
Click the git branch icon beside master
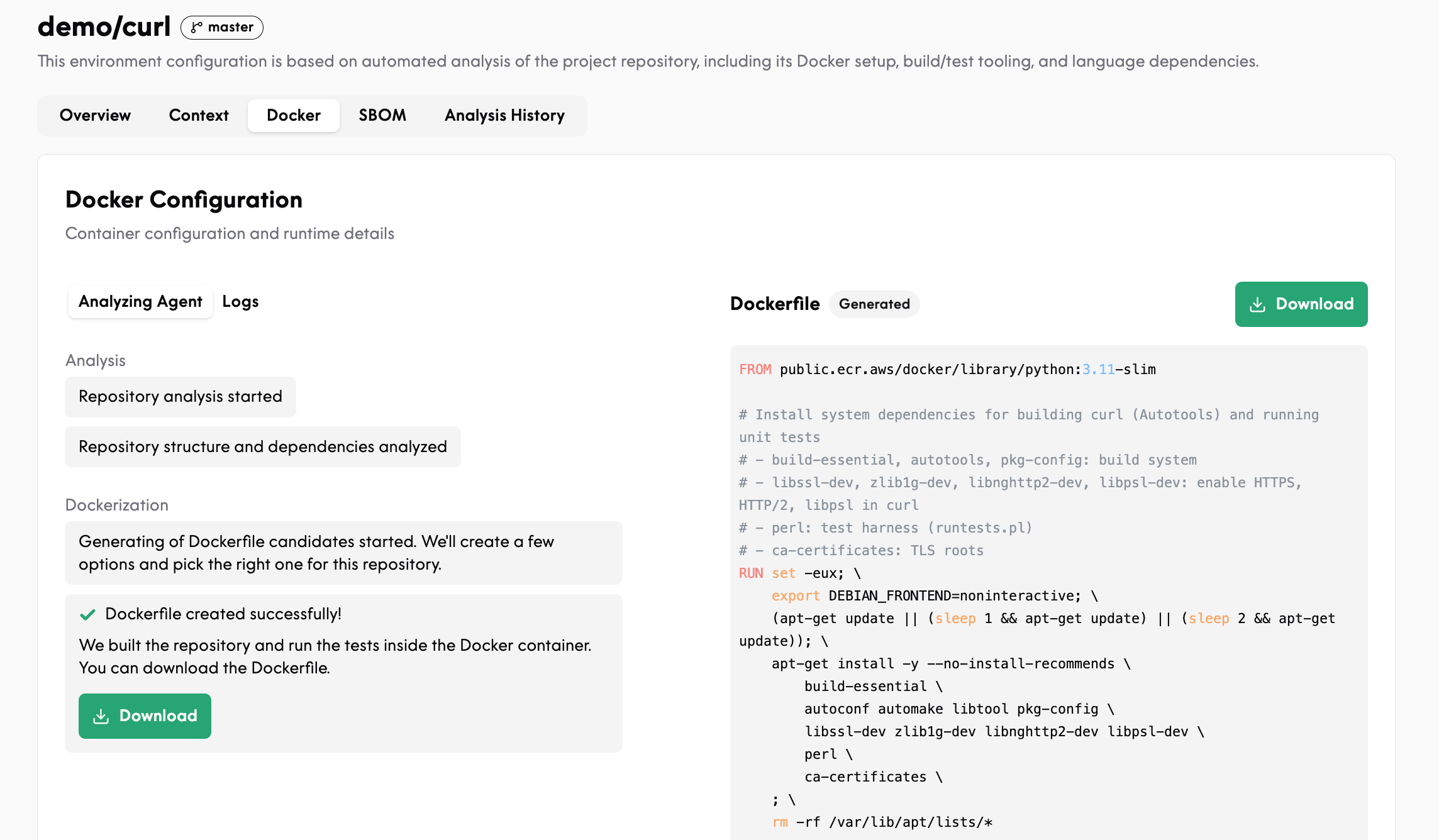point(197,27)
